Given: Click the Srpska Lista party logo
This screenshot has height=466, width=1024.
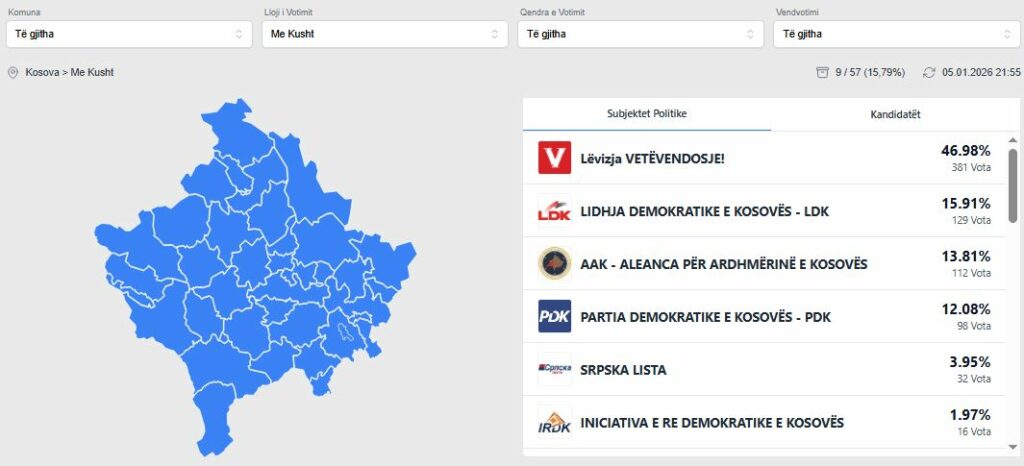Looking at the screenshot, I should pos(554,370).
